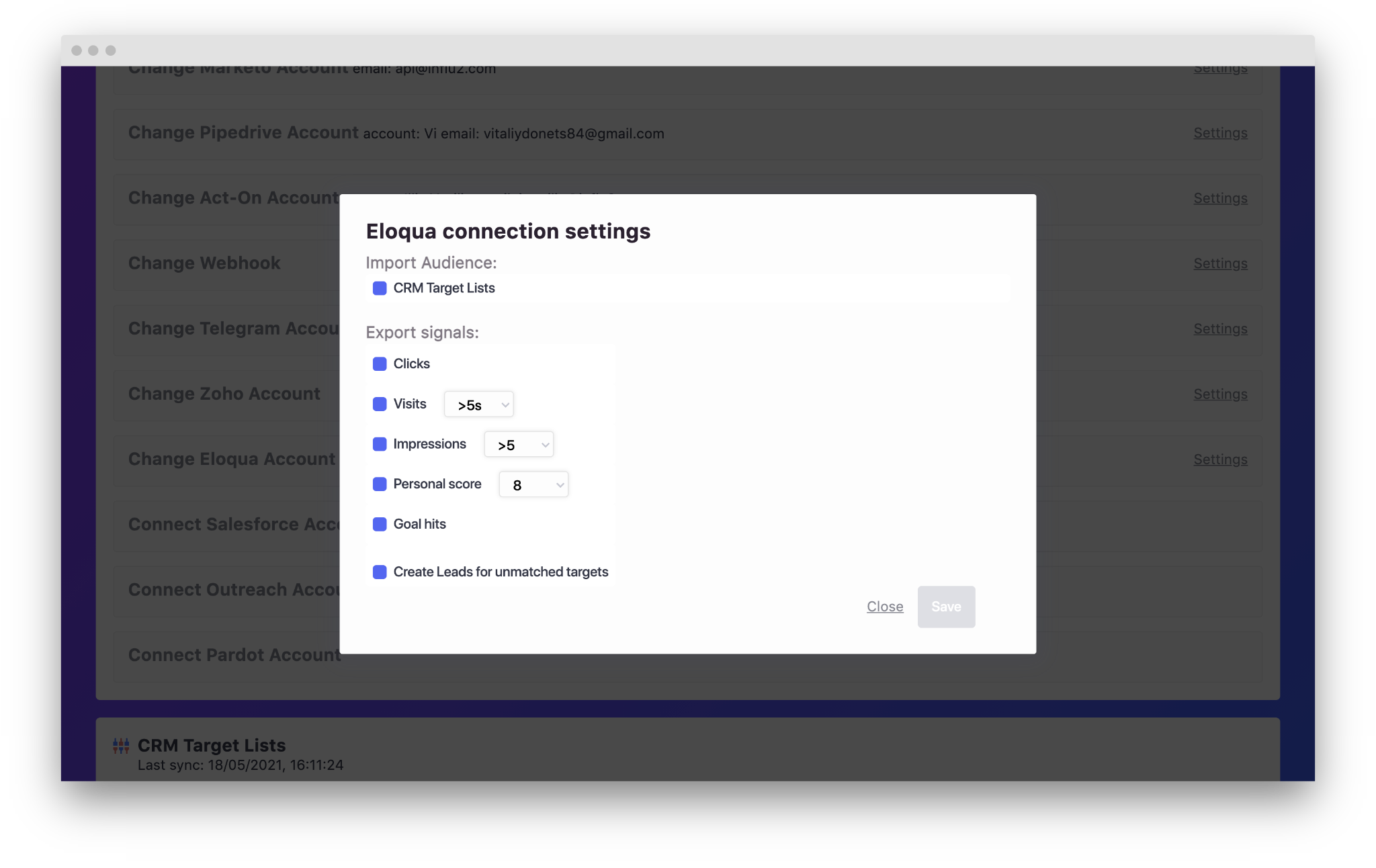
Task: Toggle the Visits checkbox
Action: click(380, 404)
